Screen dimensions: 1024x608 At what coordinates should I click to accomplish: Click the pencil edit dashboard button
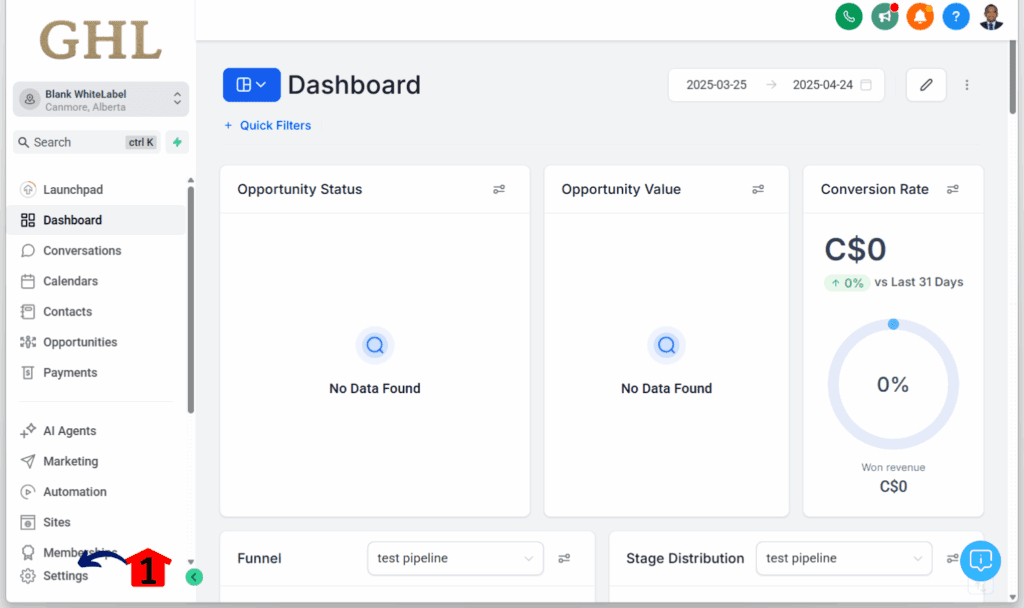pos(926,85)
